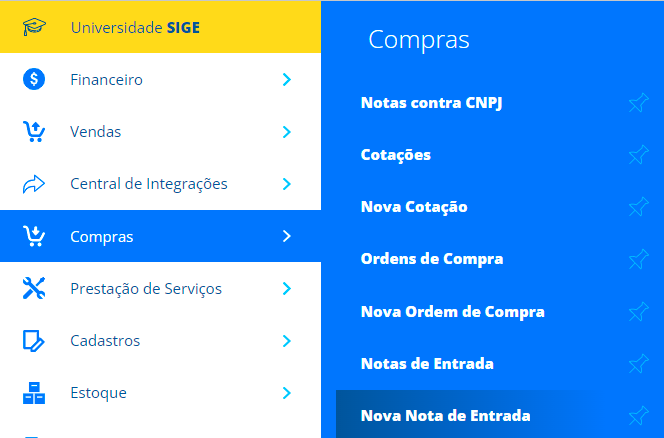
Task: Click the Financeiro dollar icon
Action: (34, 79)
